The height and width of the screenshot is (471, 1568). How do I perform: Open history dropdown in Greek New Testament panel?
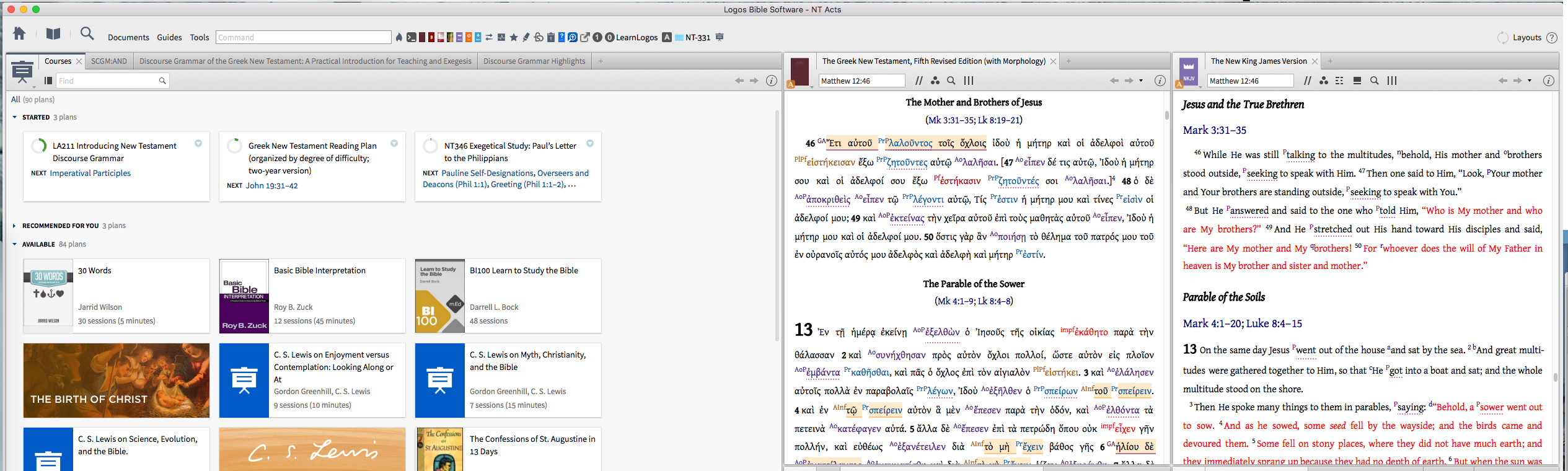[x=1141, y=81]
